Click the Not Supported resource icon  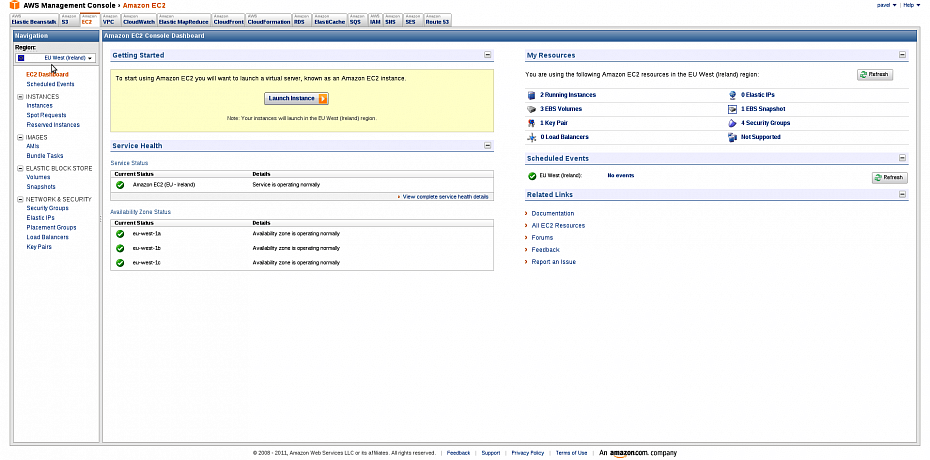click(732, 138)
